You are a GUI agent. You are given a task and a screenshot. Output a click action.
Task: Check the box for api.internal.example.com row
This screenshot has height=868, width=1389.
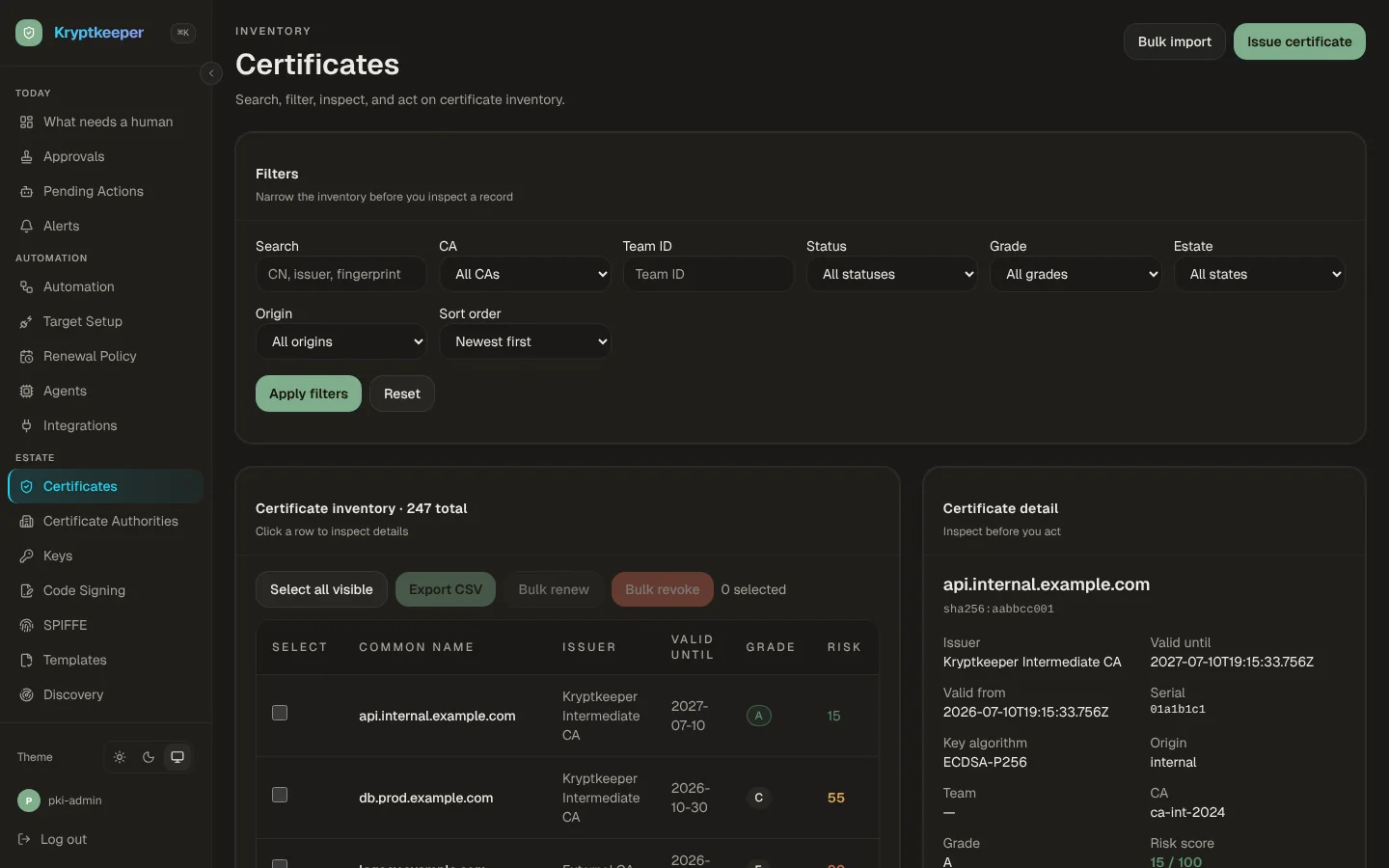(280, 713)
